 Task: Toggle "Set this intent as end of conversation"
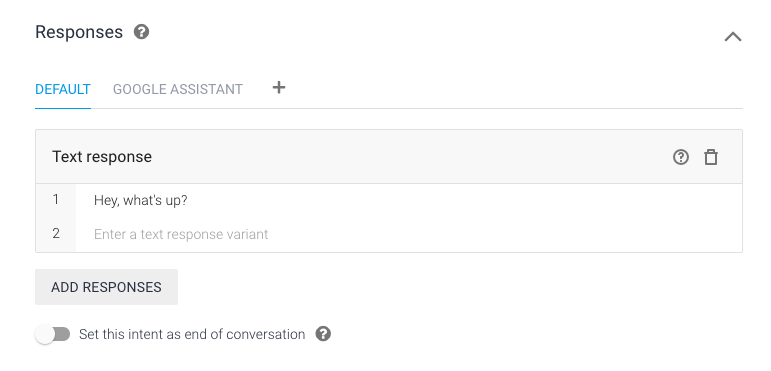click(53, 335)
